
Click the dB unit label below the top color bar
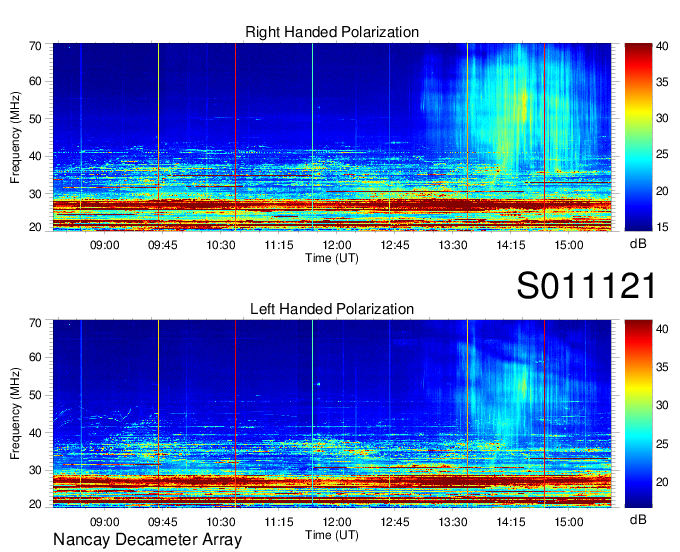coord(638,244)
